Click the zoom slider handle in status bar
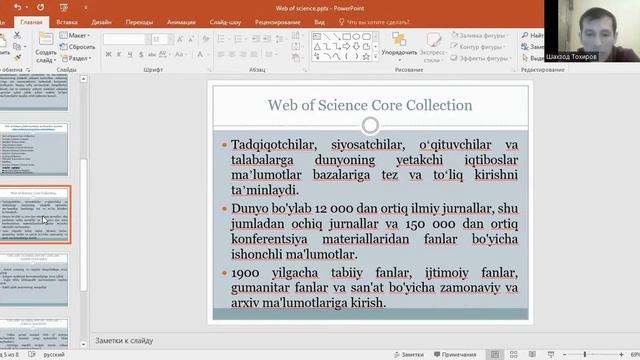640x360 pixels. click(x=584, y=354)
